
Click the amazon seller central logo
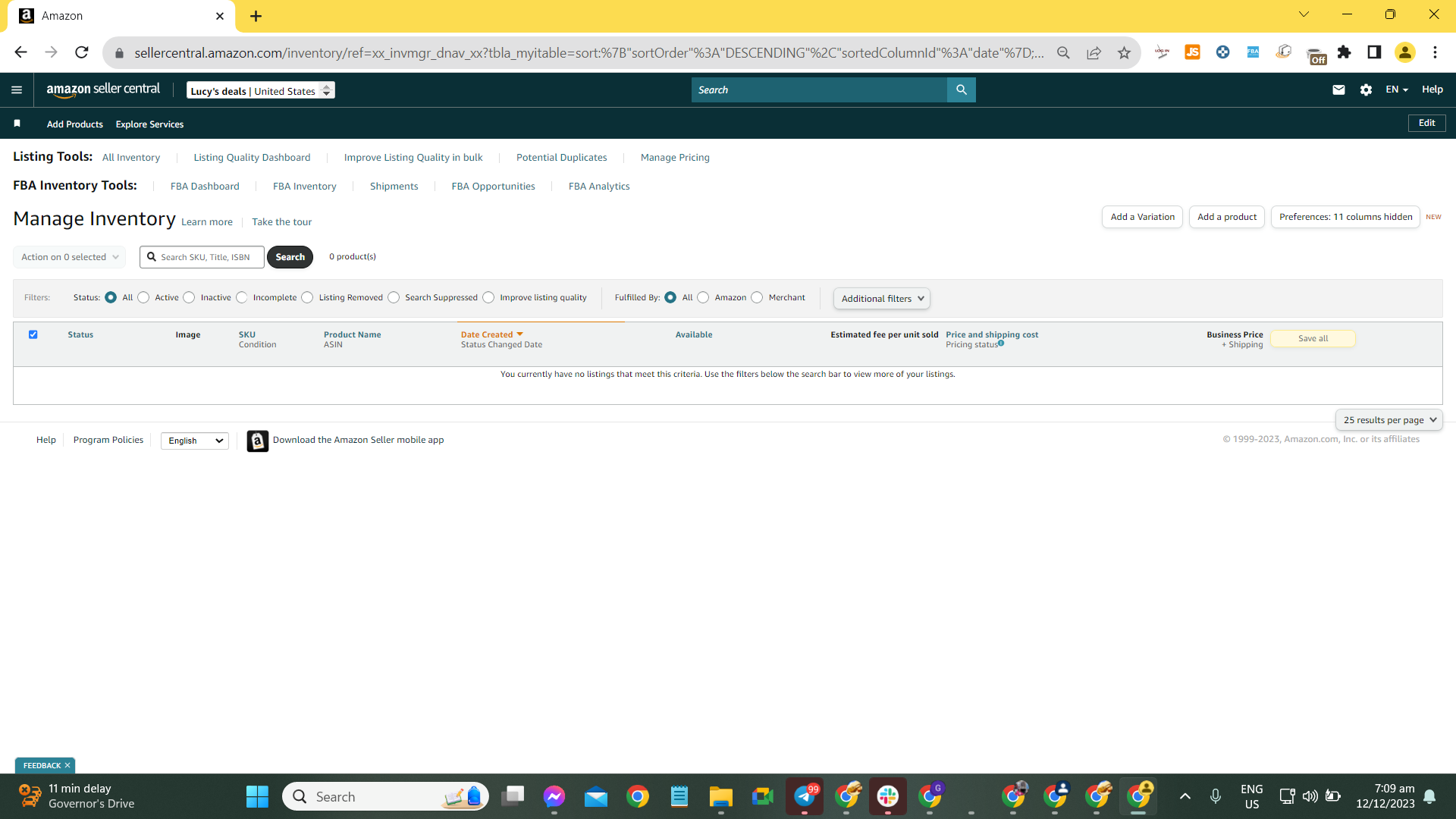103,89
